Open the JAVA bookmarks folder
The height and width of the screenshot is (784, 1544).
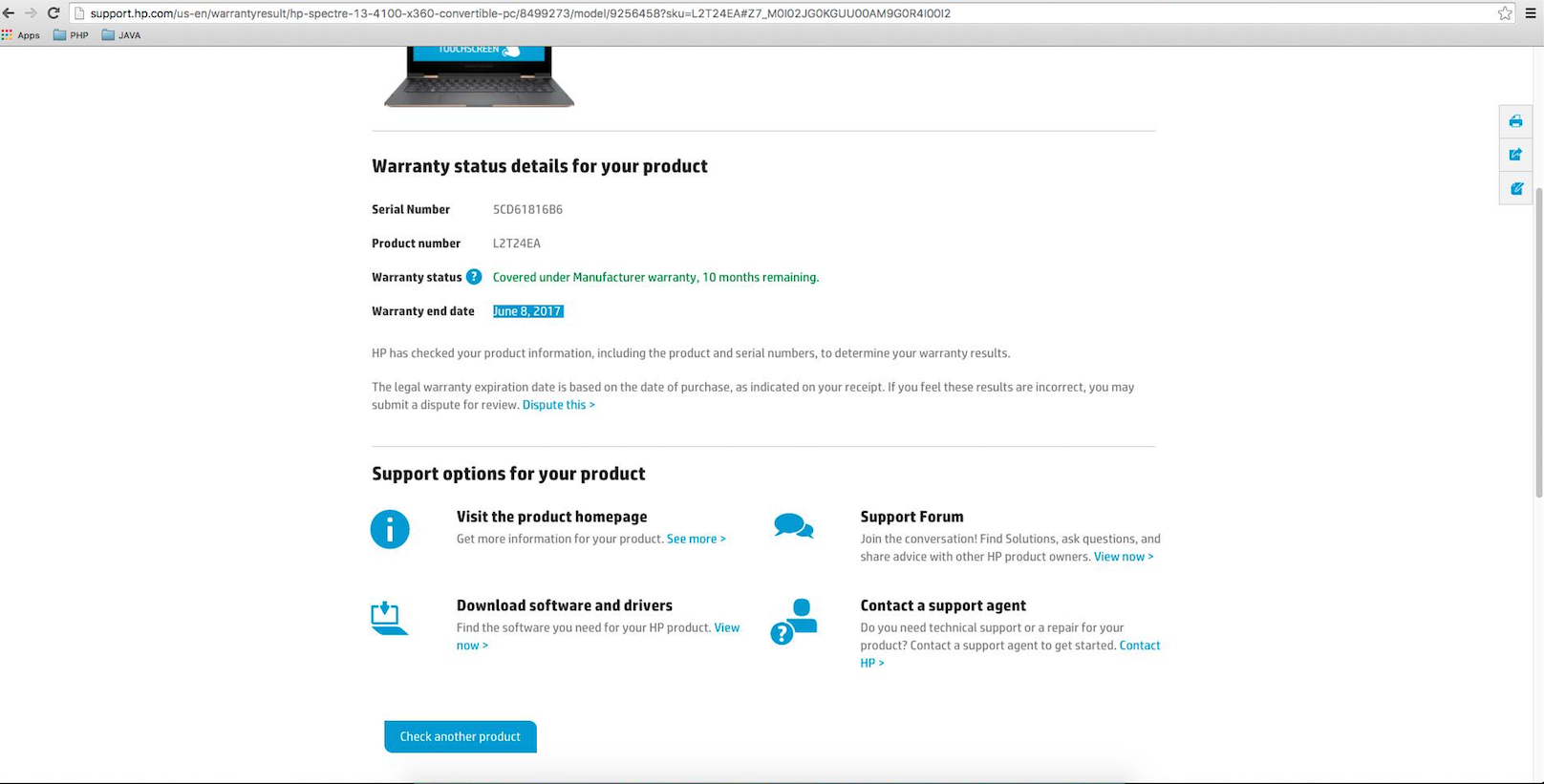[x=121, y=35]
